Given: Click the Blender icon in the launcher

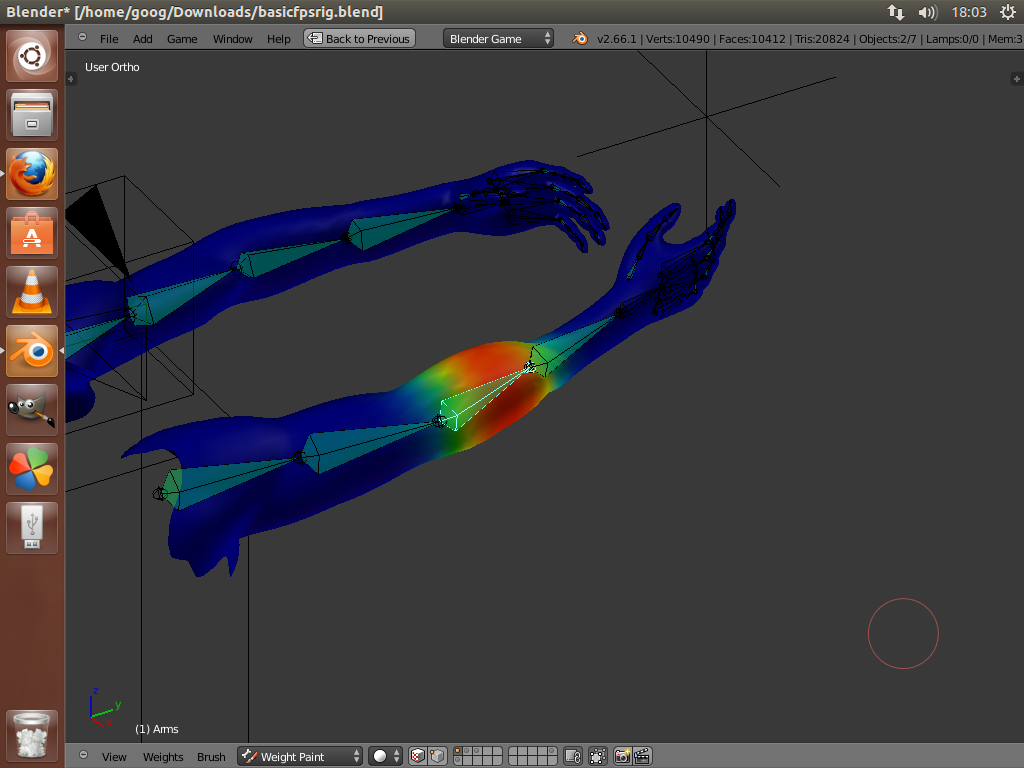Looking at the screenshot, I should (x=32, y=351).
